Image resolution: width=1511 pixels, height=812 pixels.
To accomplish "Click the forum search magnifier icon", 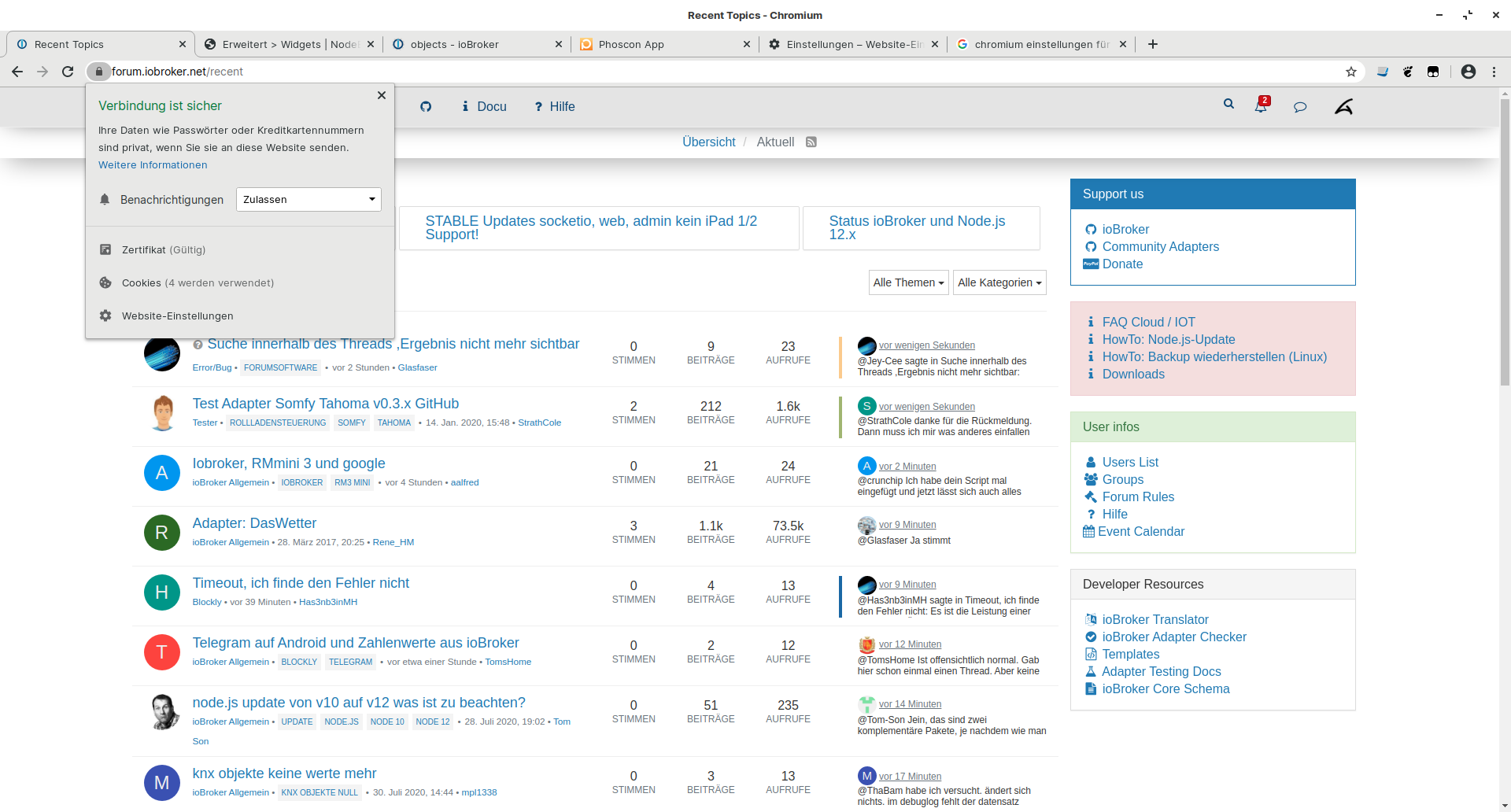I will click(x=1228, y=104).
